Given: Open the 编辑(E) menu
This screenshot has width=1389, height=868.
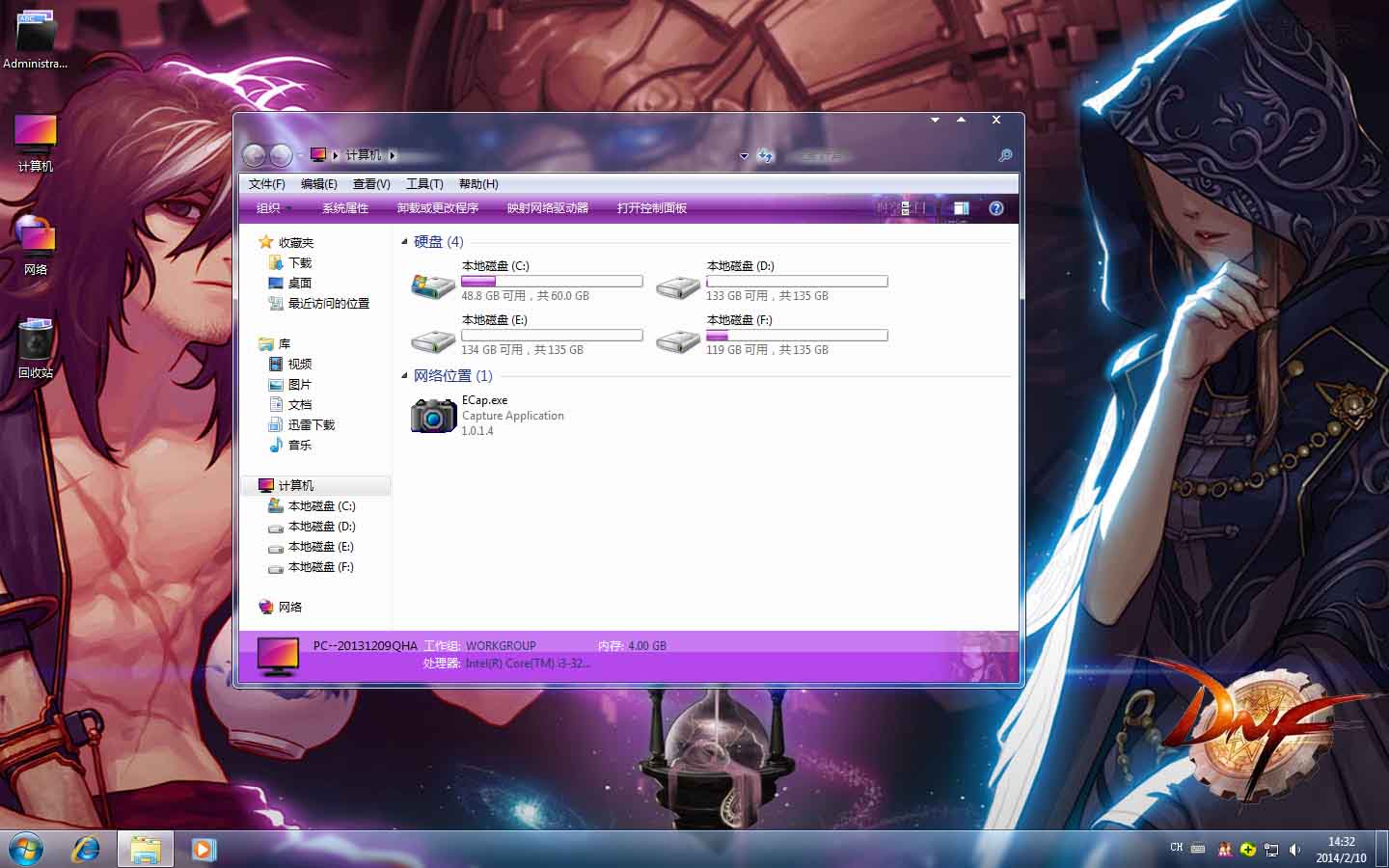Looking at the screenshot, I should pos(319,184).
